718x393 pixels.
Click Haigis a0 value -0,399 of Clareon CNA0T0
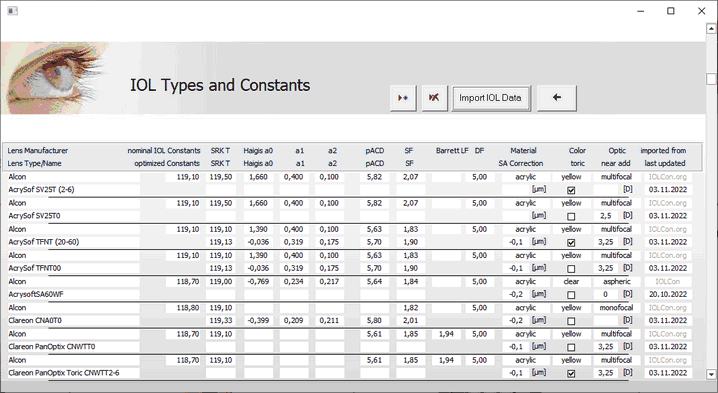coord(258,321)
